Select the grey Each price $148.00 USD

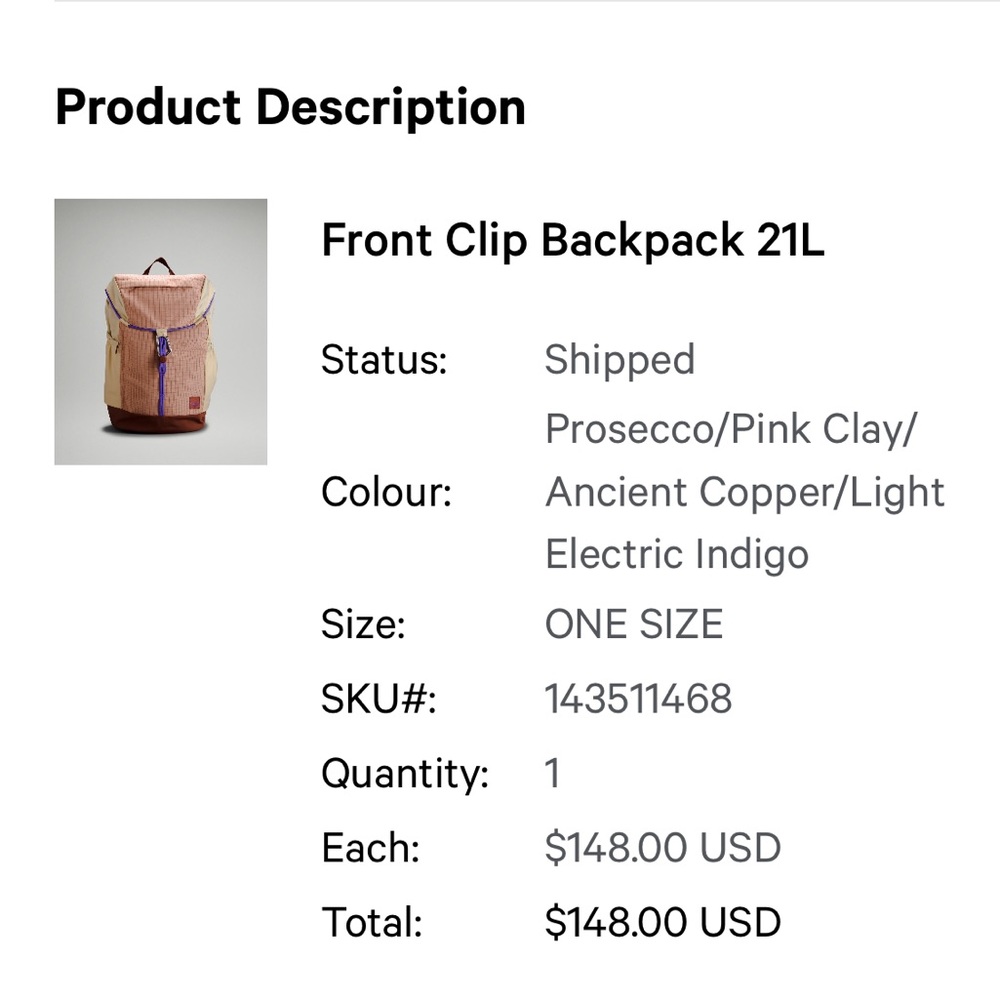click(x=662, y=848)
